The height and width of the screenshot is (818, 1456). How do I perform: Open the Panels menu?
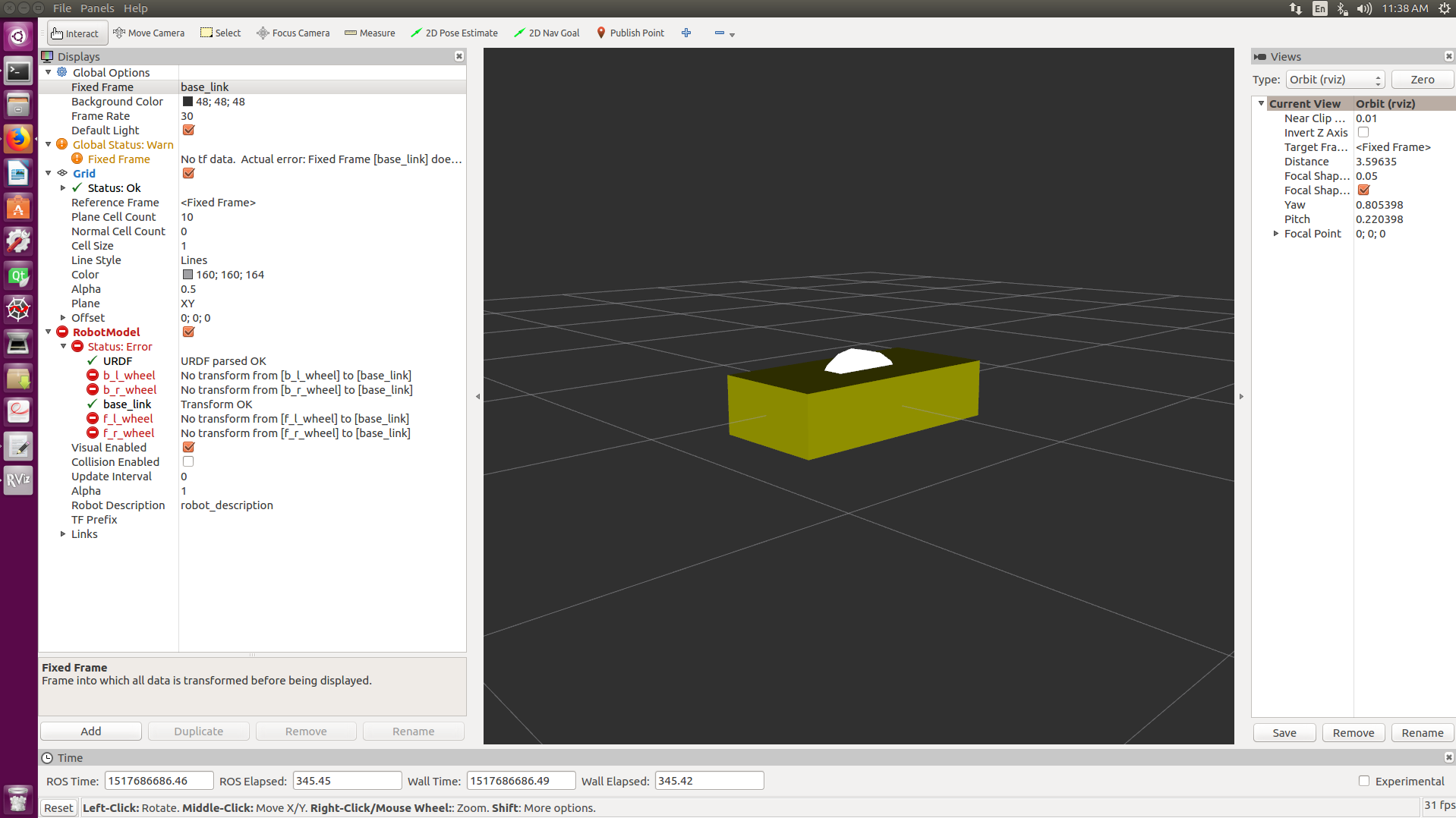point(97,8)
